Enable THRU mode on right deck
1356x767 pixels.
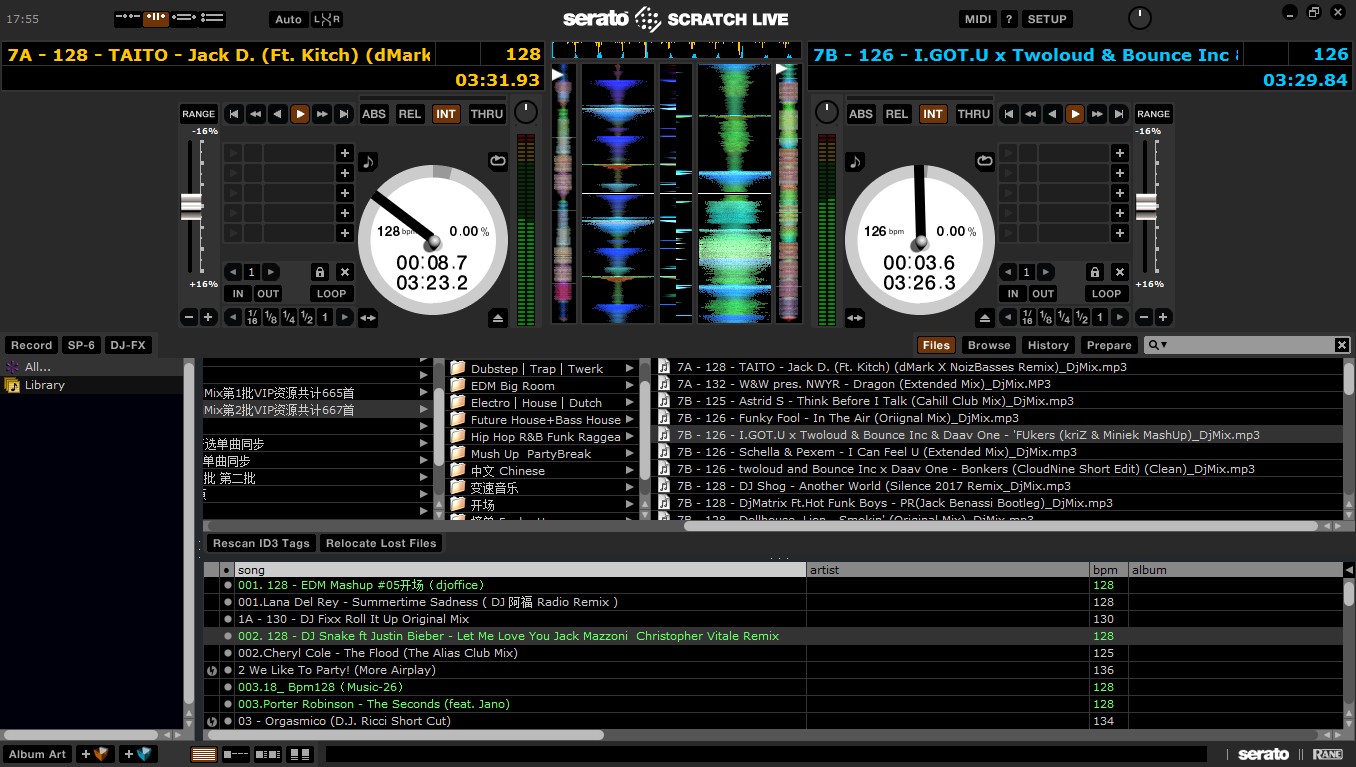[974, 114]
